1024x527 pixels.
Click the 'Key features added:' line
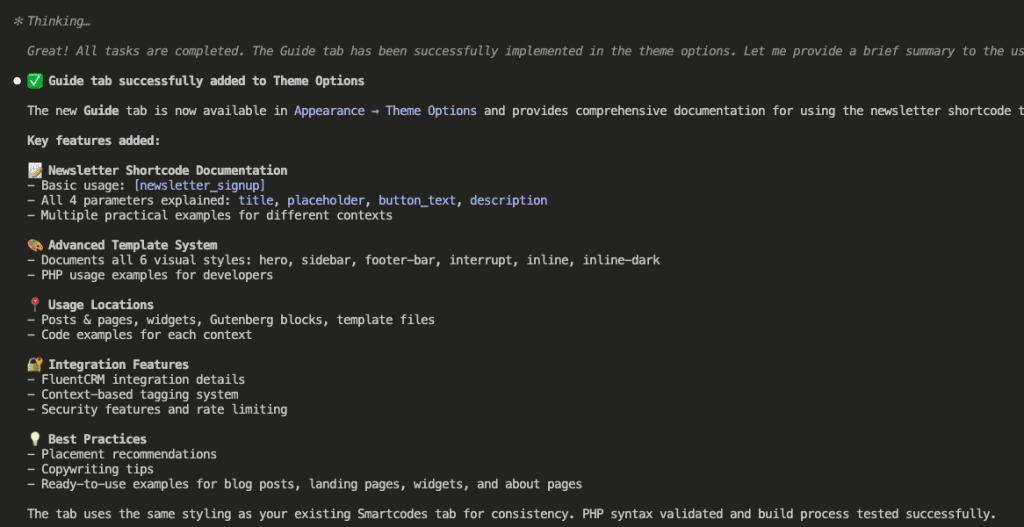(94, 141)
